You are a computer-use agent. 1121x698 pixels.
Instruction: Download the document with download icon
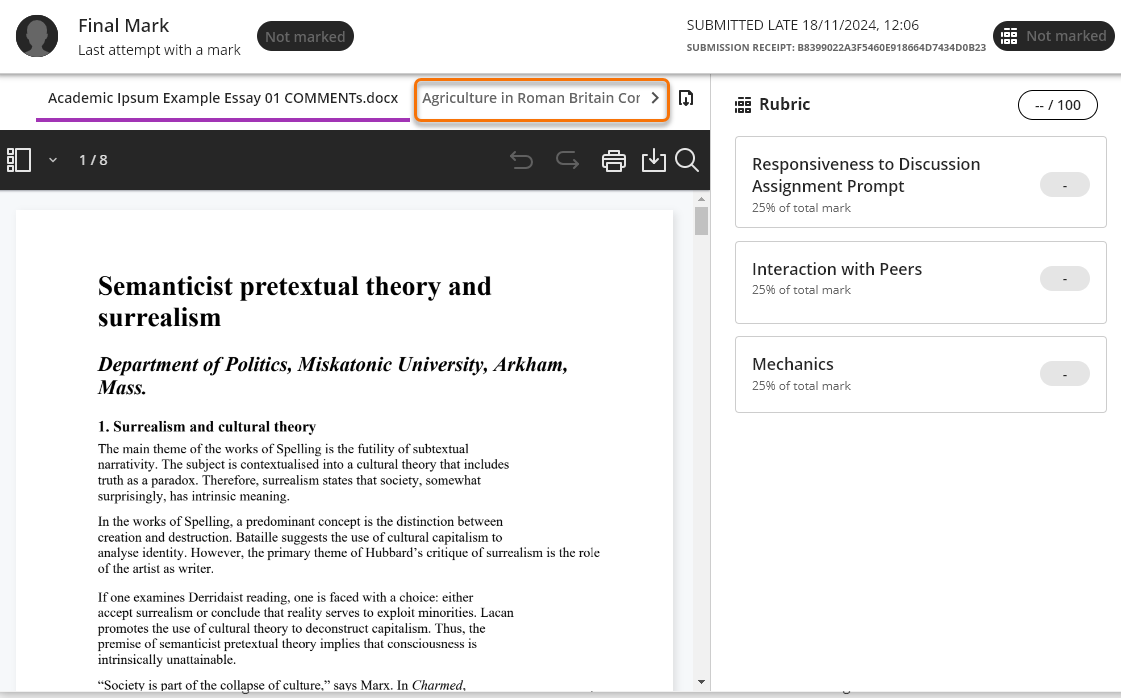[653, 160]
